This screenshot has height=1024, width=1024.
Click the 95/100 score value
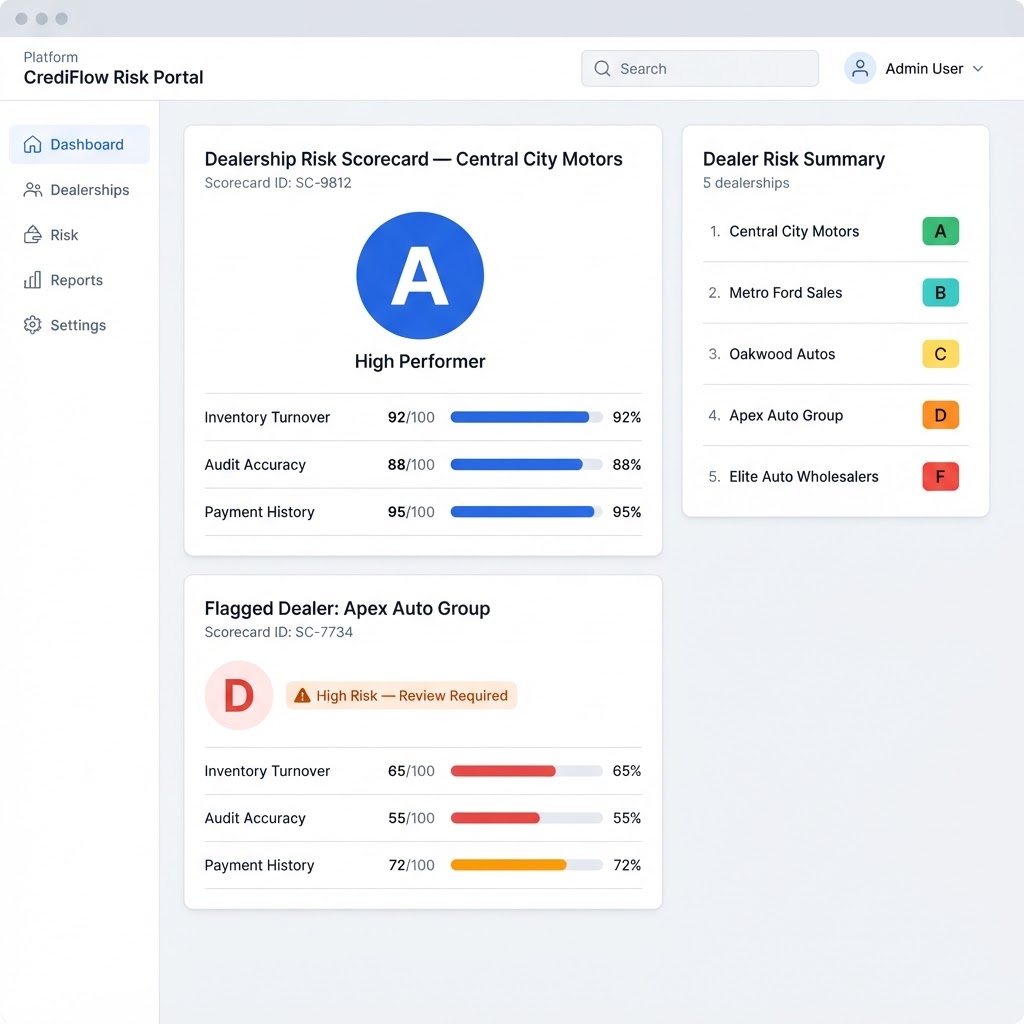point(411,512)
